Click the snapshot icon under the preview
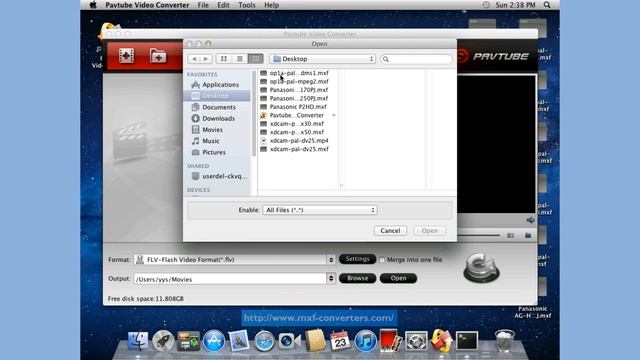The height and width of the screenshot is (360, 640). point(511,236)
